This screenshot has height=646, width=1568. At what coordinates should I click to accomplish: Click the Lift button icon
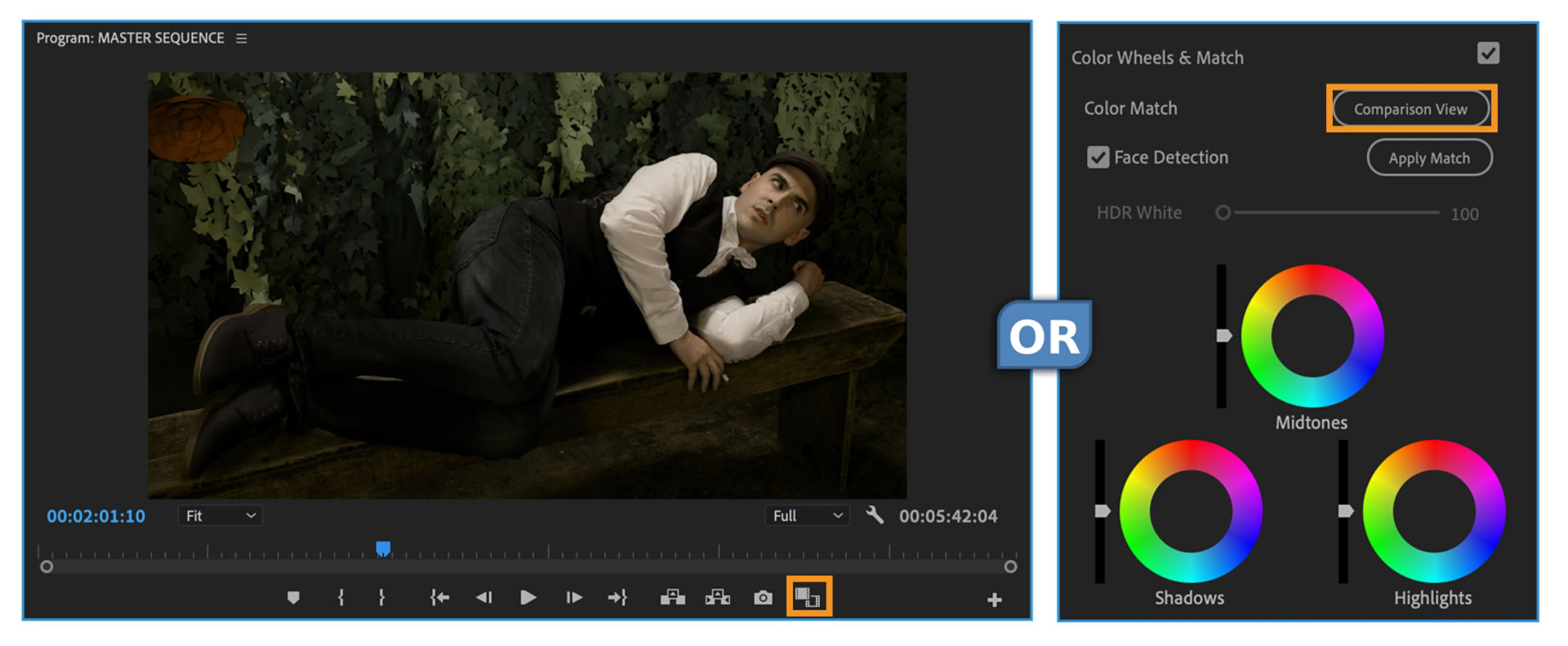(x=673, y=598)
